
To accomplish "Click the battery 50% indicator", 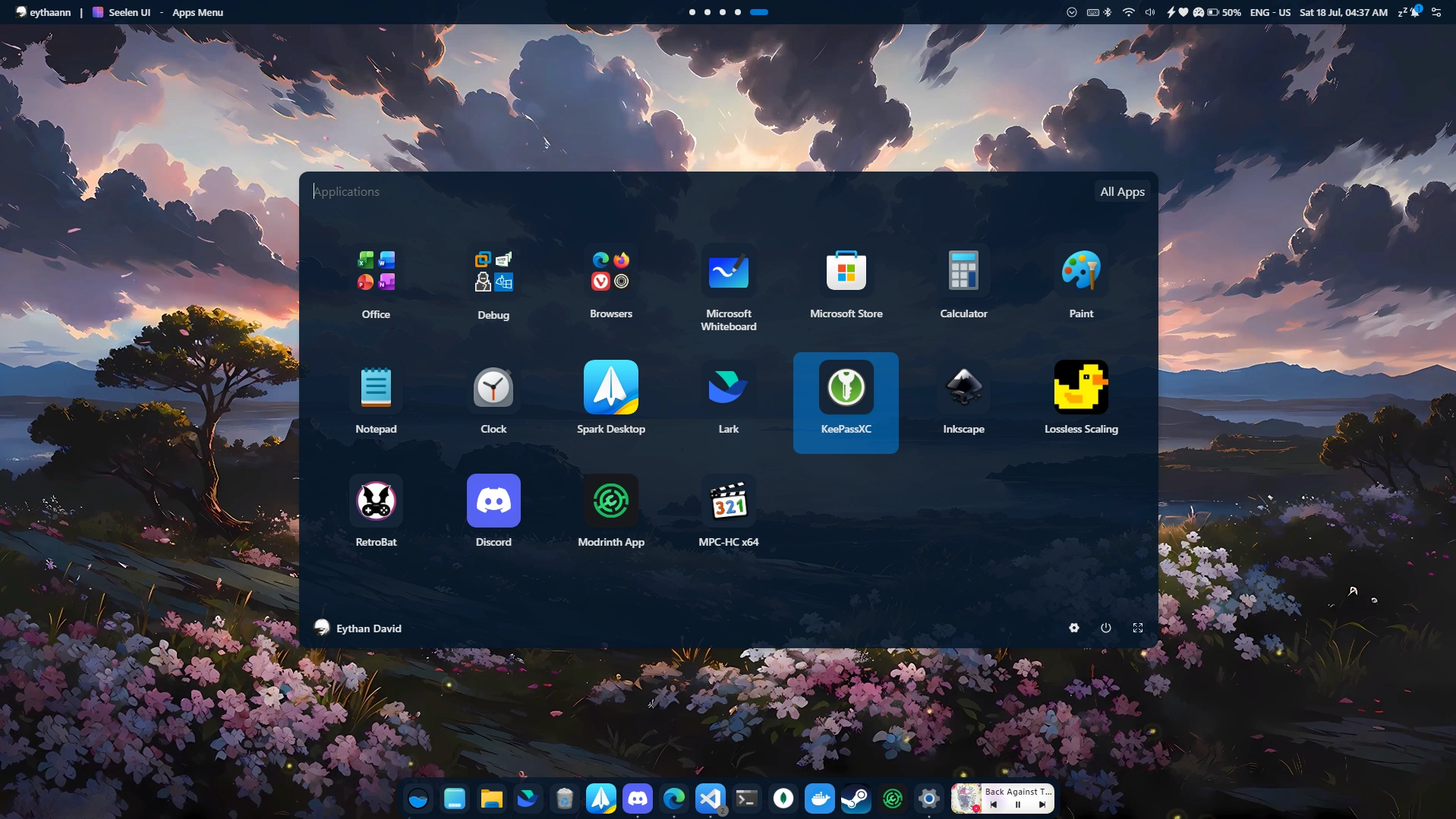I will coord(1224,12).
